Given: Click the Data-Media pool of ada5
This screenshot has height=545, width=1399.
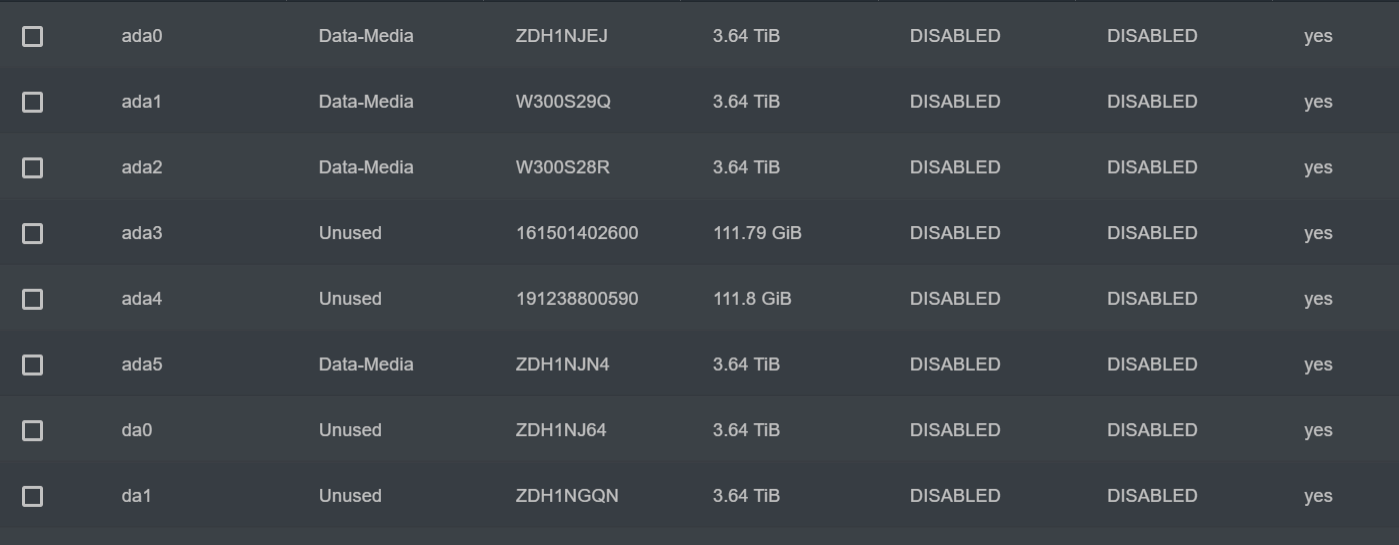Looking at the screenshot, I should [x=366, y=365].
